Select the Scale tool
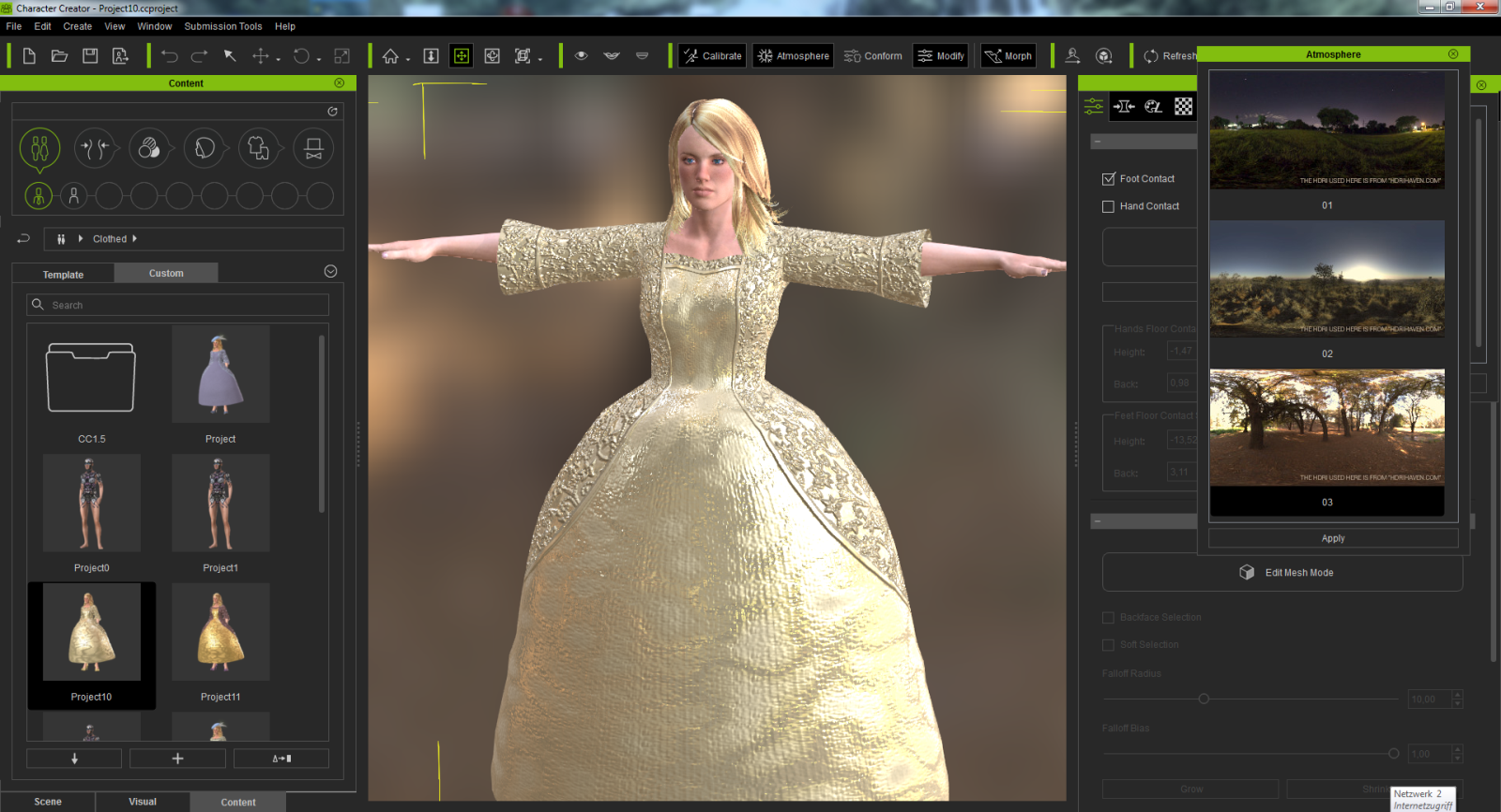The height and width of the screenshot is (812, 1501). [x=342, y=56]
